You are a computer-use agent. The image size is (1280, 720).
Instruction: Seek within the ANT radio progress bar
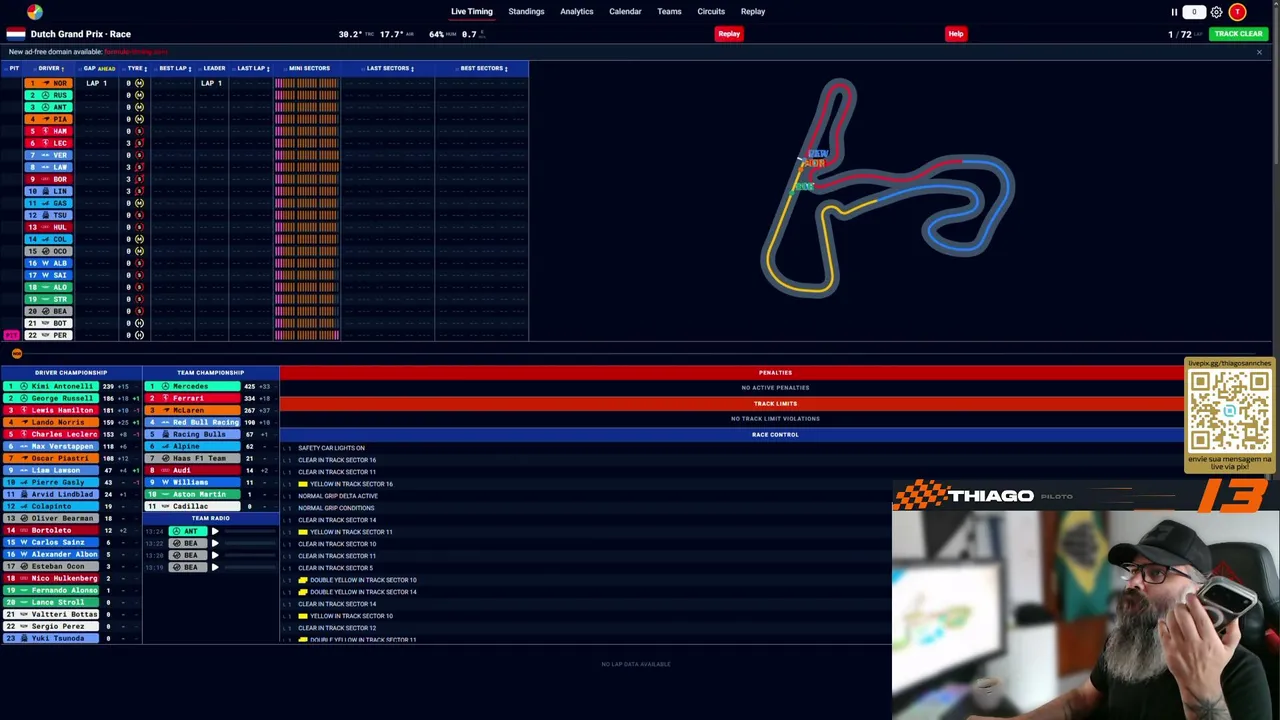(x=250, y=531)
